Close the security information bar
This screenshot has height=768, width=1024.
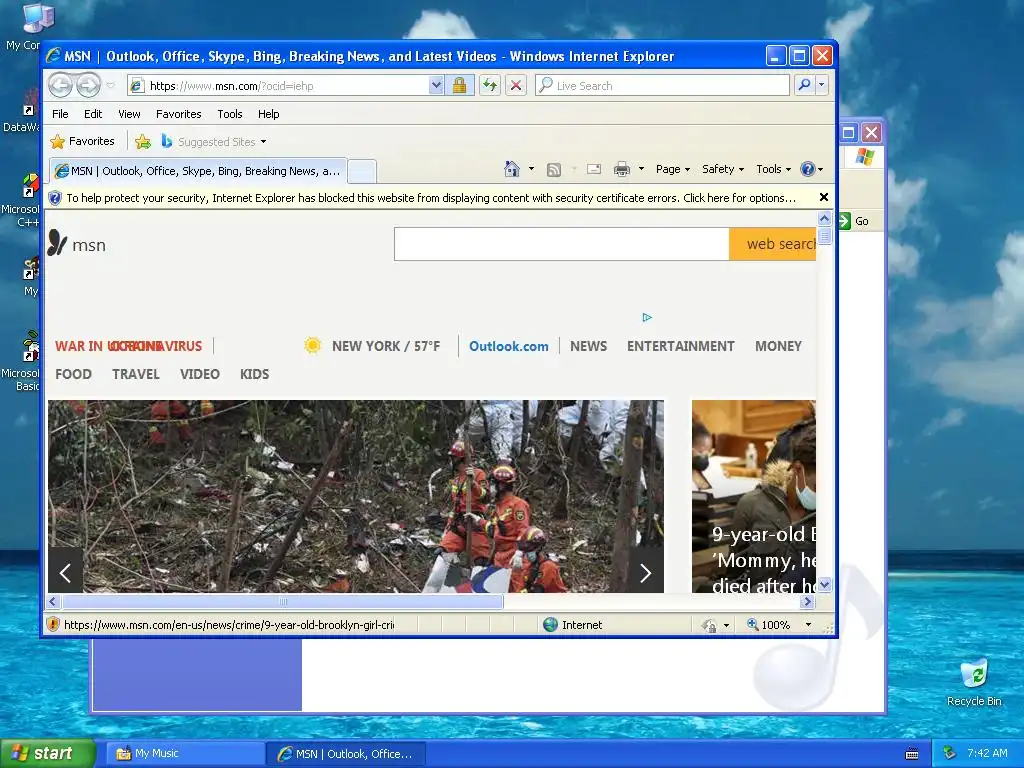point(824,197)
